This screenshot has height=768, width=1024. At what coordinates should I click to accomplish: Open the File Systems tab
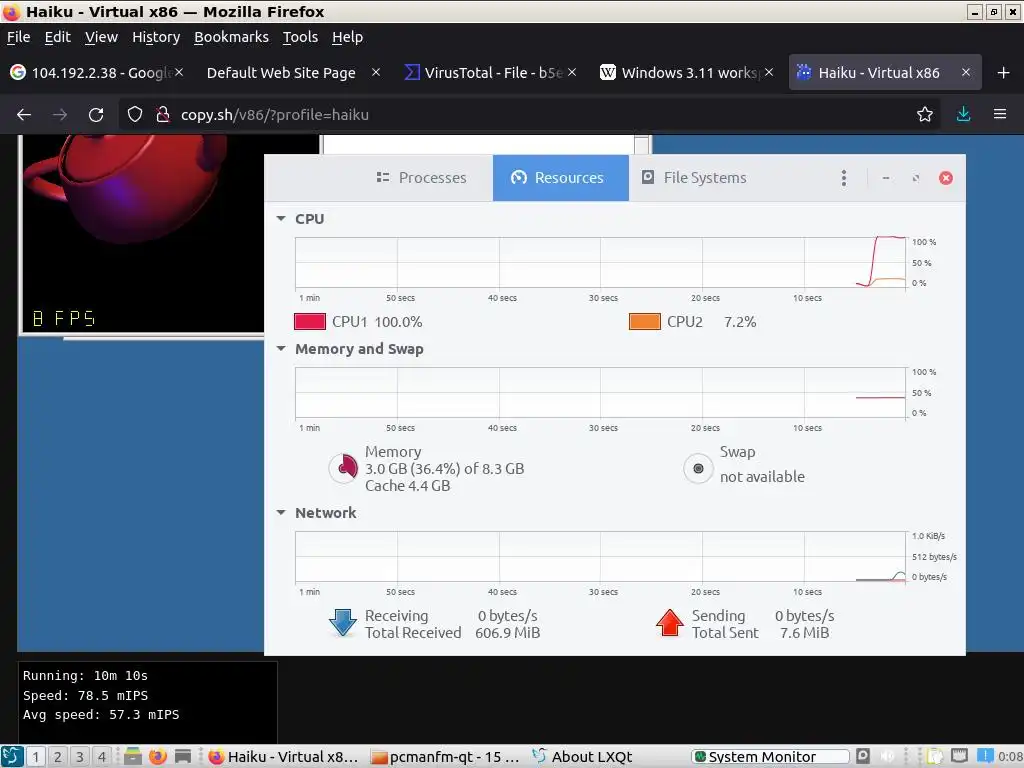coord(694,178)
